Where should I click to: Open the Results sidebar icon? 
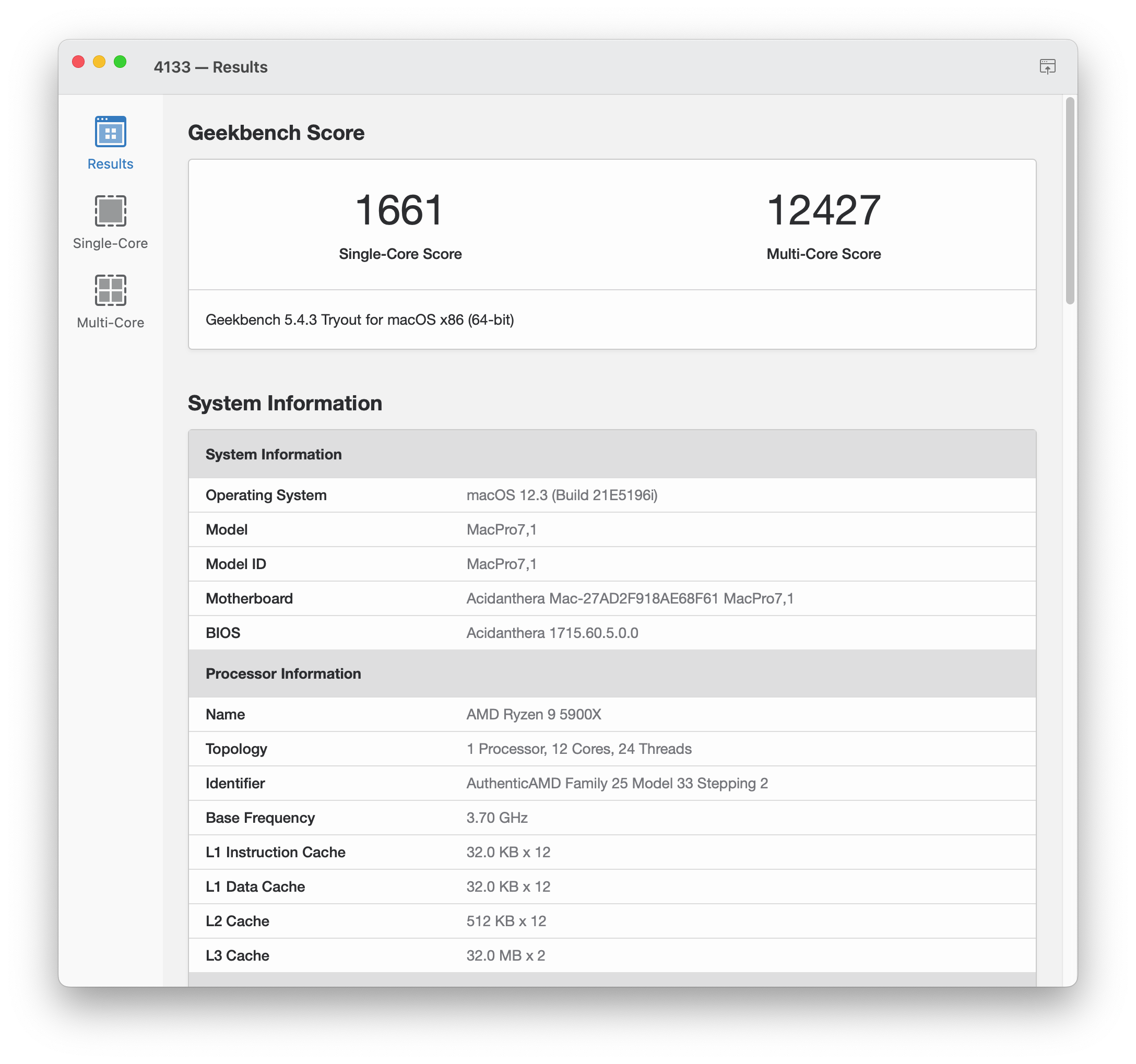coord(110,132)
